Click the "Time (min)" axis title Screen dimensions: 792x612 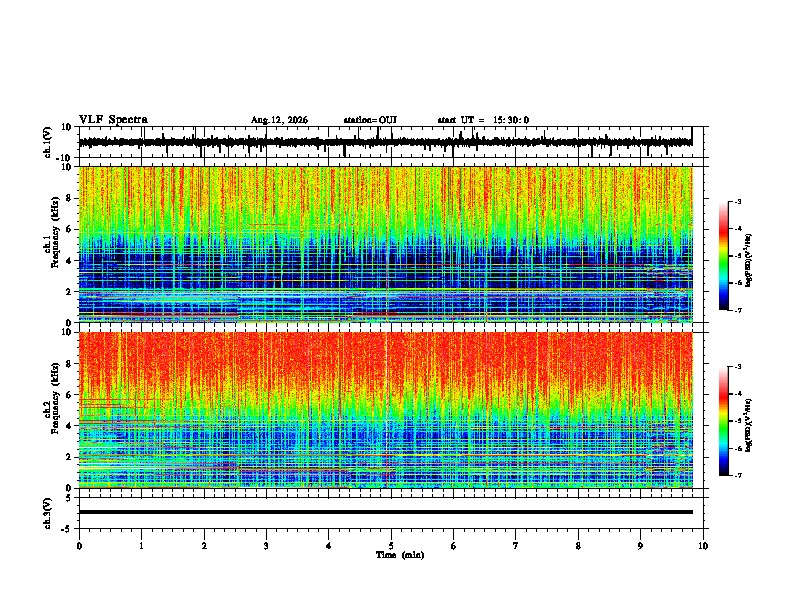(x=400, y=555)
